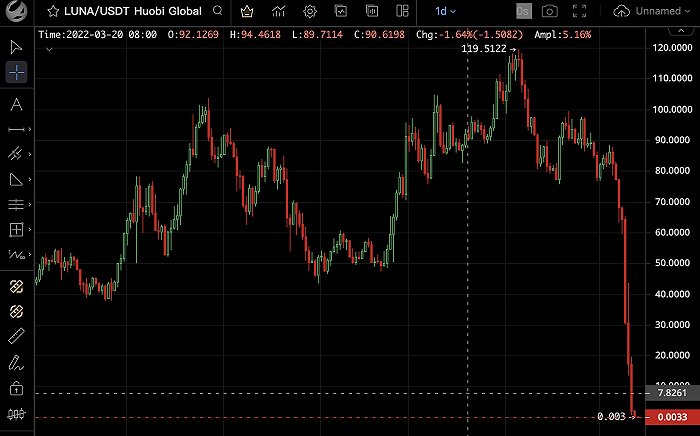Click the up-arrow button above price axis

(681, 31)
